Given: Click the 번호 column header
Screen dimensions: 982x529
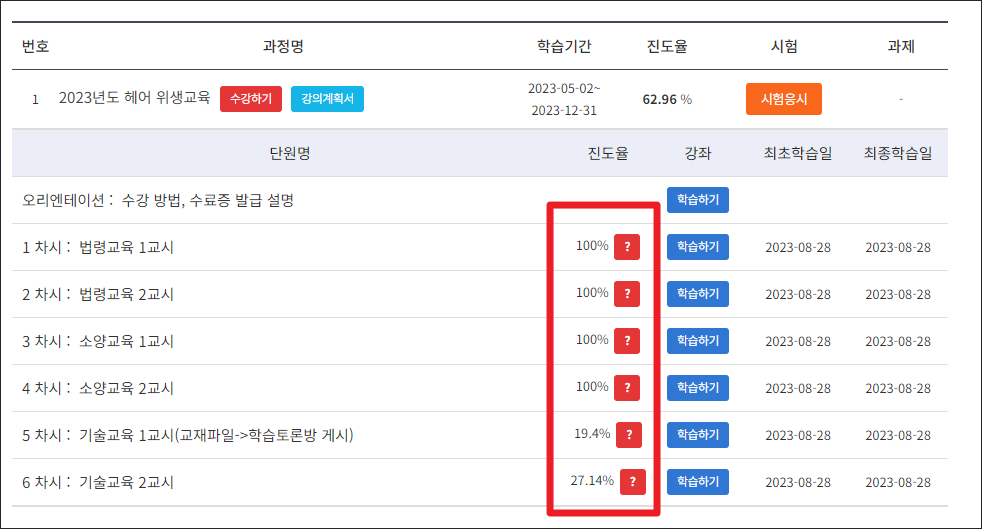Looking at the screenshot, I should click(x=35, y=46).
